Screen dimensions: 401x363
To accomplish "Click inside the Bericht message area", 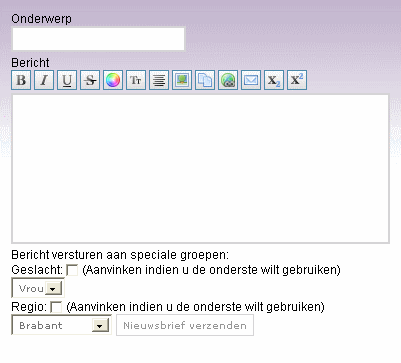I will tap(201, 169).
